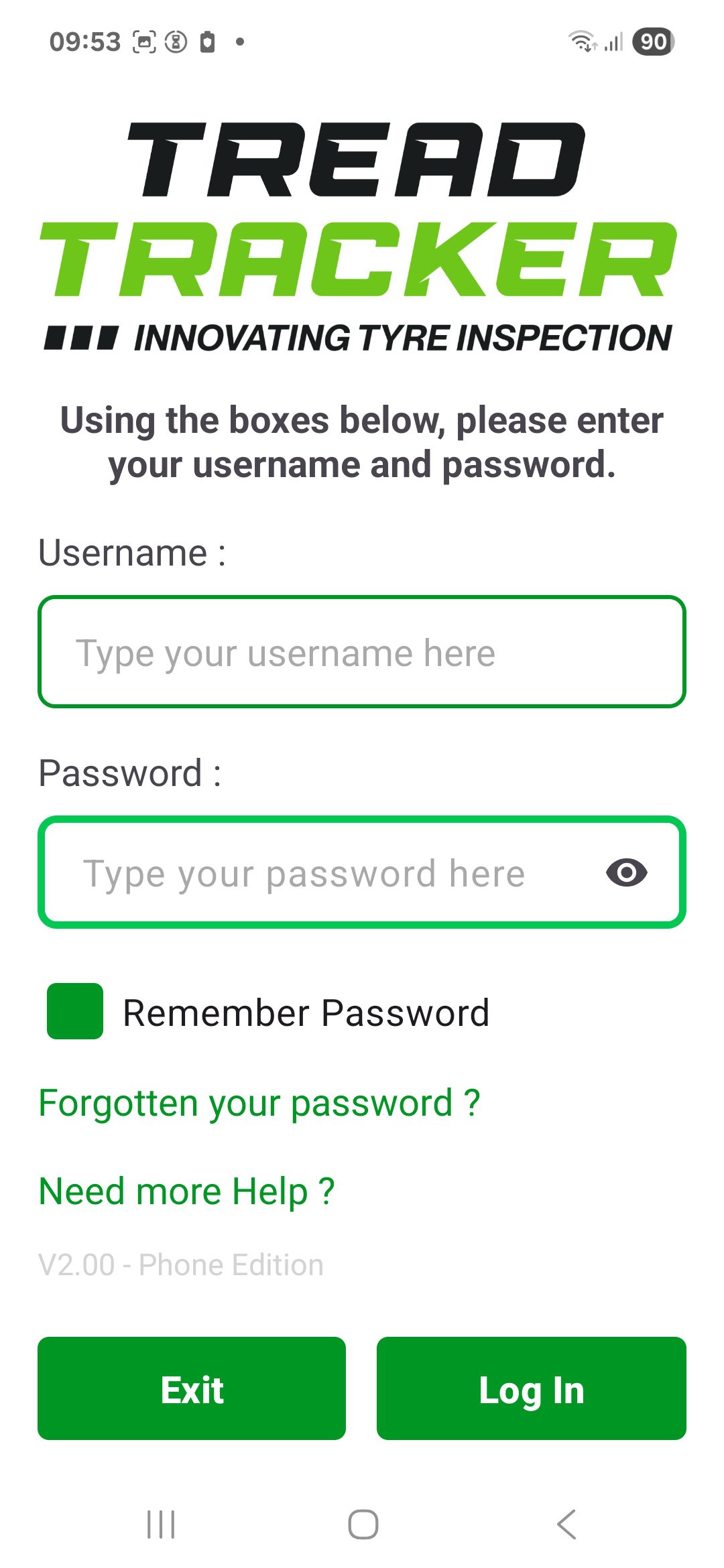Focus the username input field

click(x=362, y=652)
